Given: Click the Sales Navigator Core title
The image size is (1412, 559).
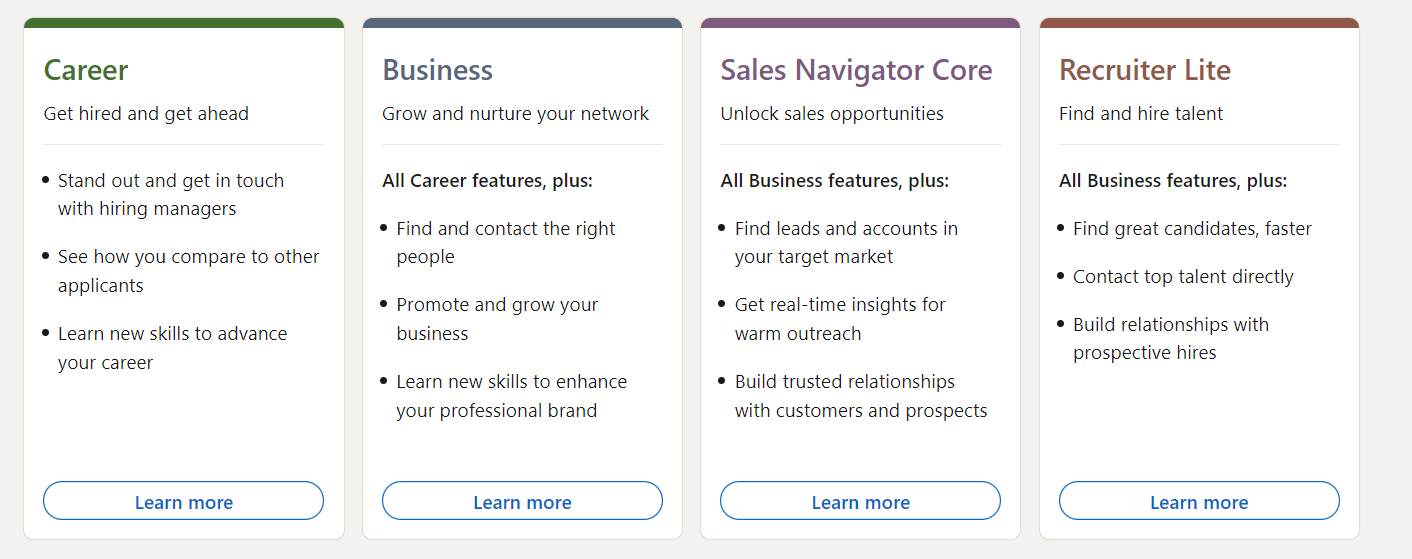Looking at the screenshot, I should 856,70.
